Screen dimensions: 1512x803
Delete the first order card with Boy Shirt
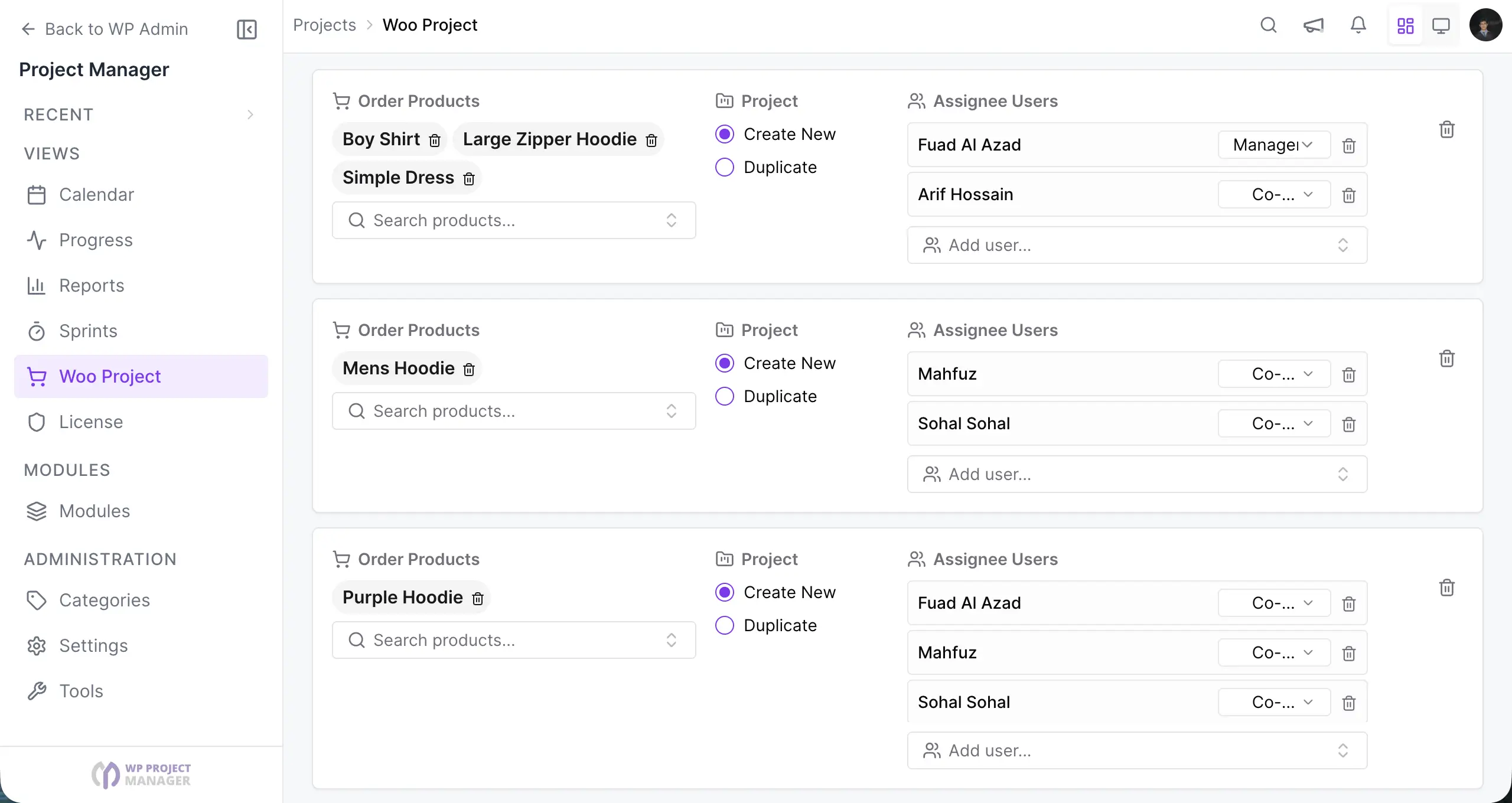[x=1446, y=129]
